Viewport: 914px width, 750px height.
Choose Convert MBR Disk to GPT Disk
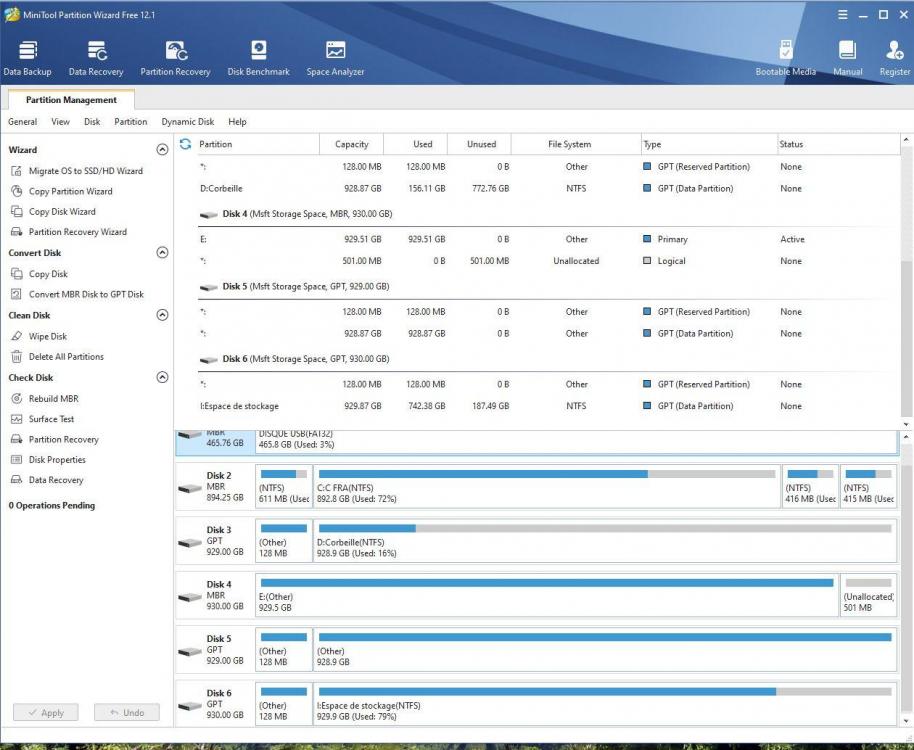[86, 294]
